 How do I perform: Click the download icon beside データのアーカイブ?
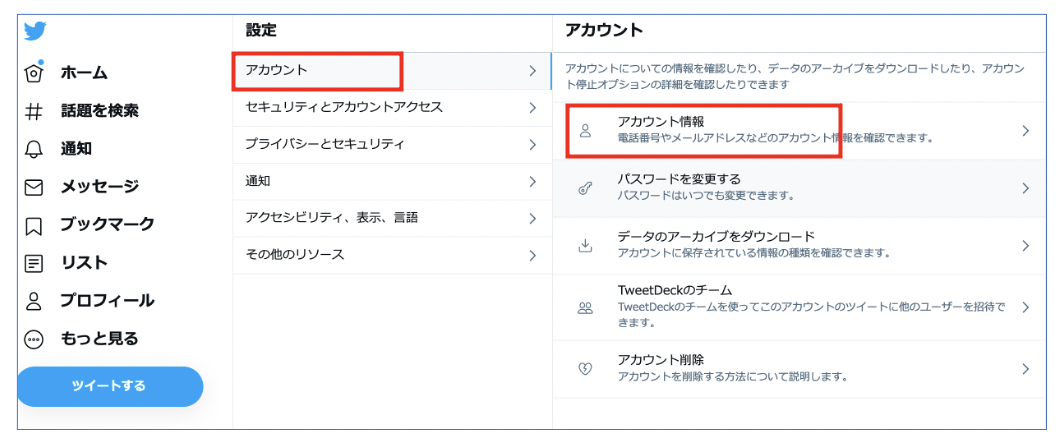[x=586, y=245]
